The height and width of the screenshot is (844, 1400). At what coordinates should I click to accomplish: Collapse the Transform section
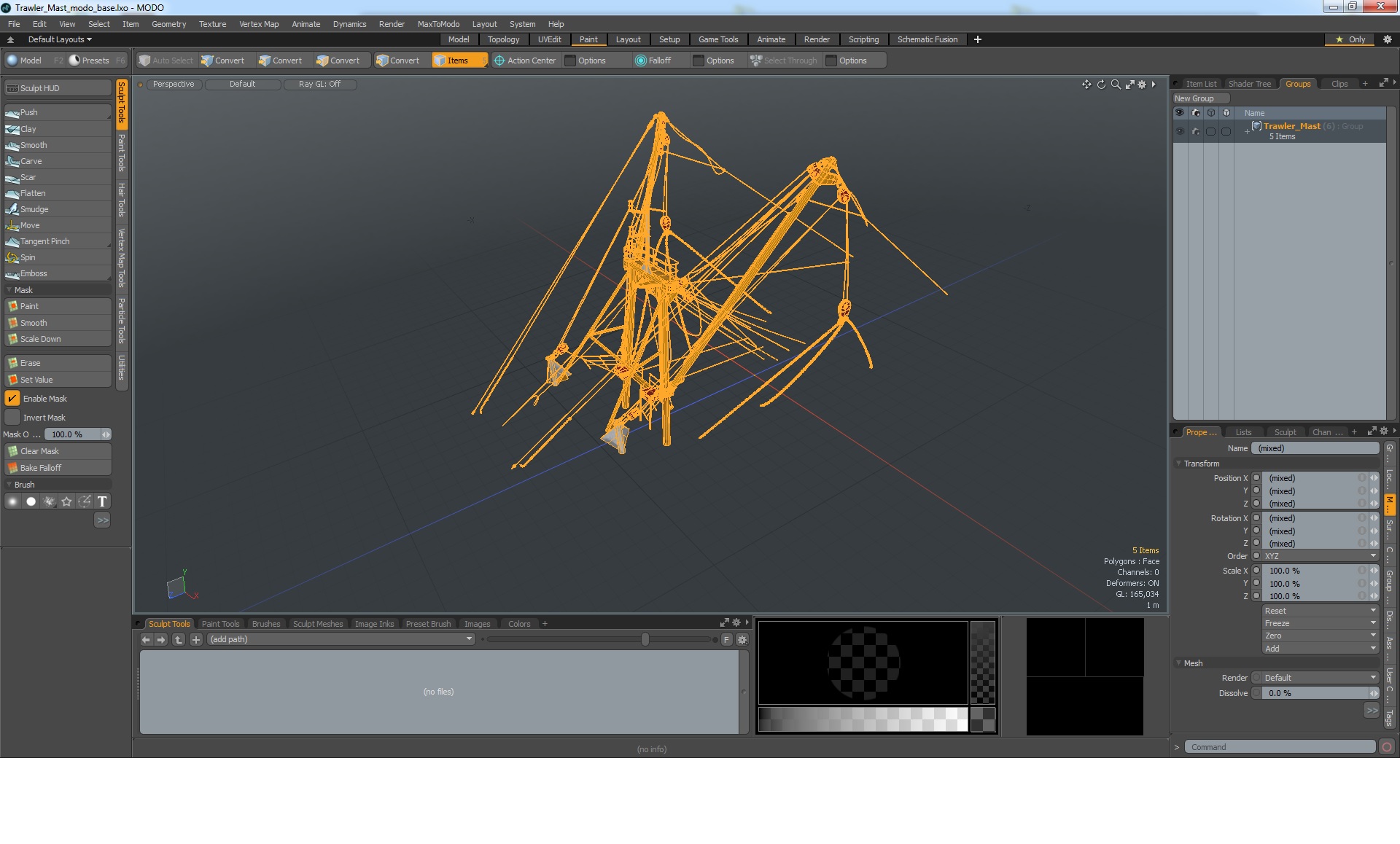click(1178, 464)
